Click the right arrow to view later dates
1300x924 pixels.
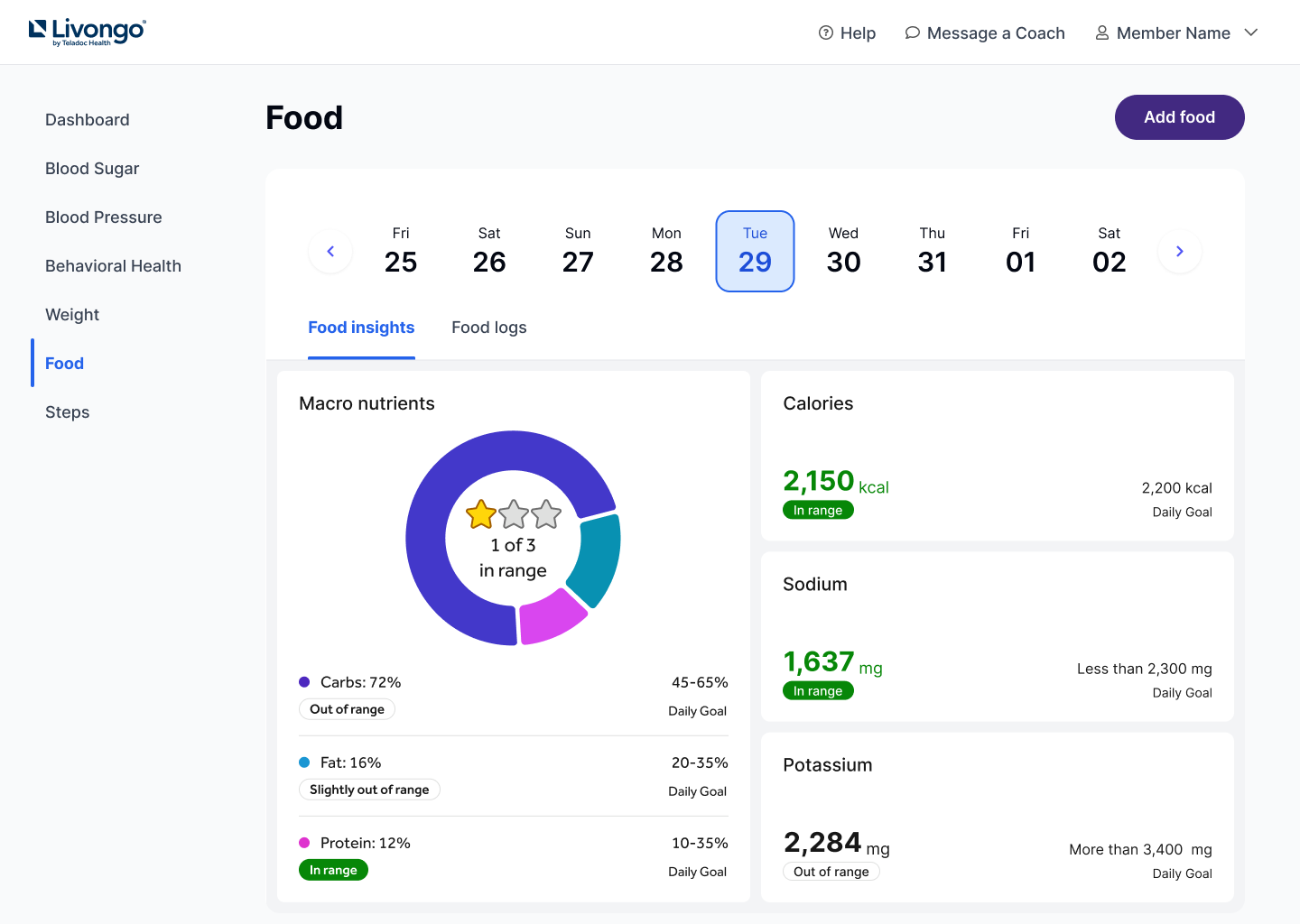(x=1179, y=251)
